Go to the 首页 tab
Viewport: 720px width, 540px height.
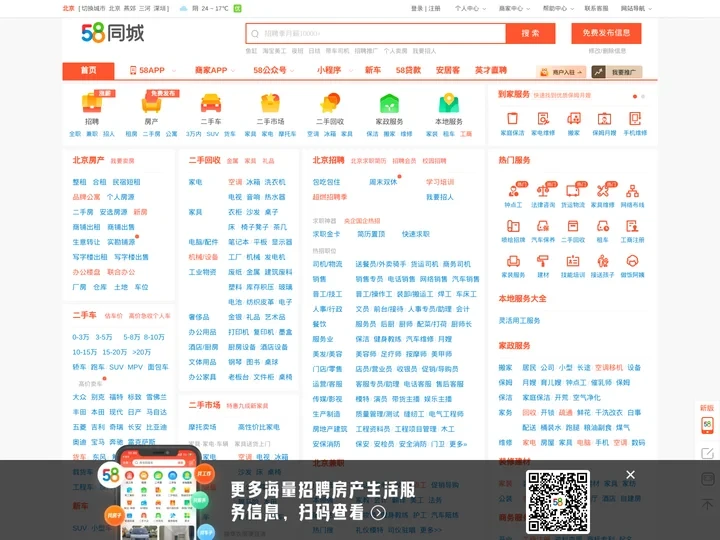click(88, 71)
